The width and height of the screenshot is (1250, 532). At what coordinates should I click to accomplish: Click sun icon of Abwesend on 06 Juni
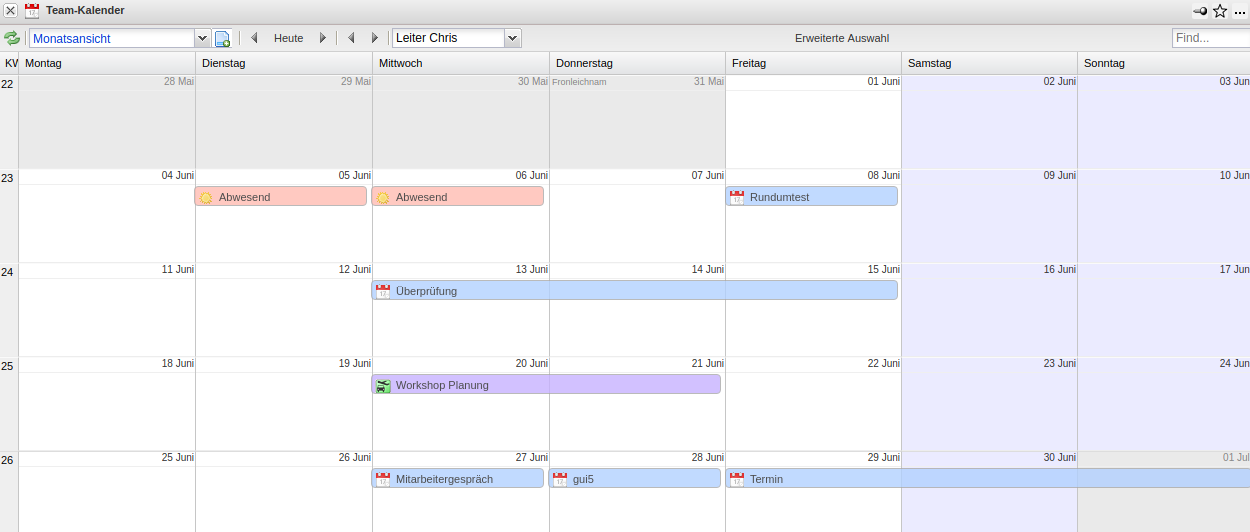point(383,198)
